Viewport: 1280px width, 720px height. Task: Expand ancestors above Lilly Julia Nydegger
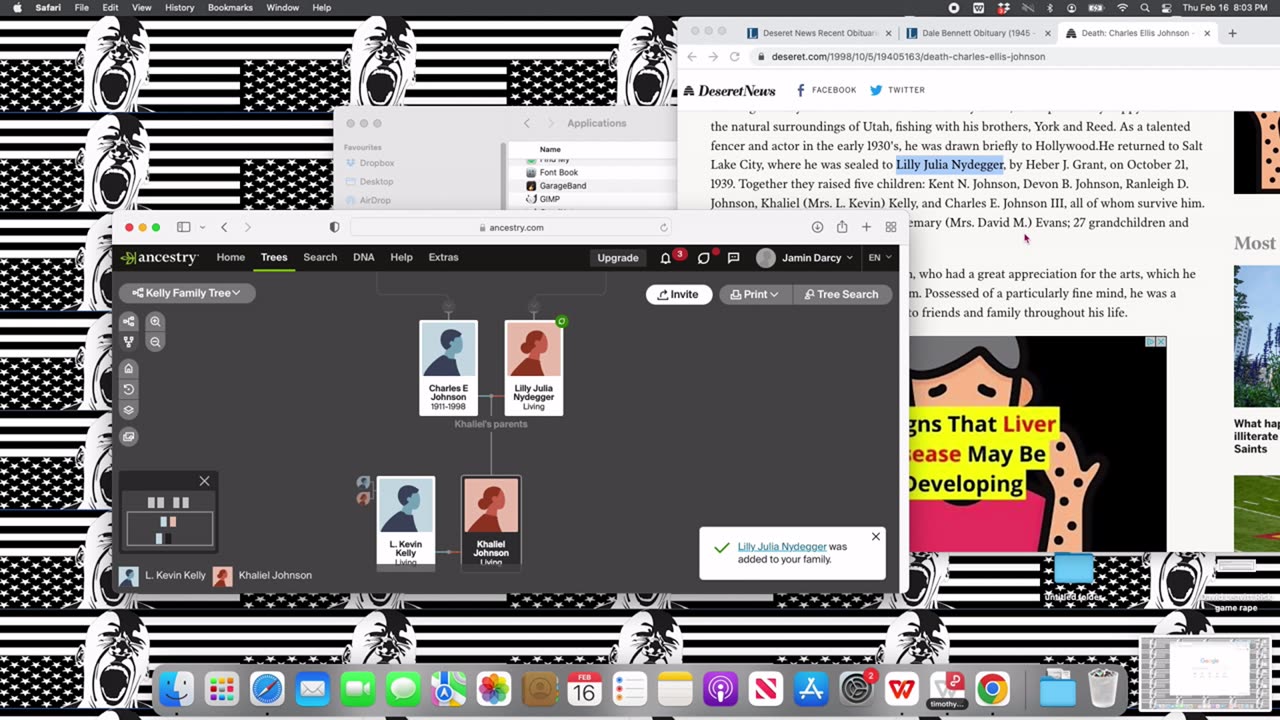coord(534,305)
